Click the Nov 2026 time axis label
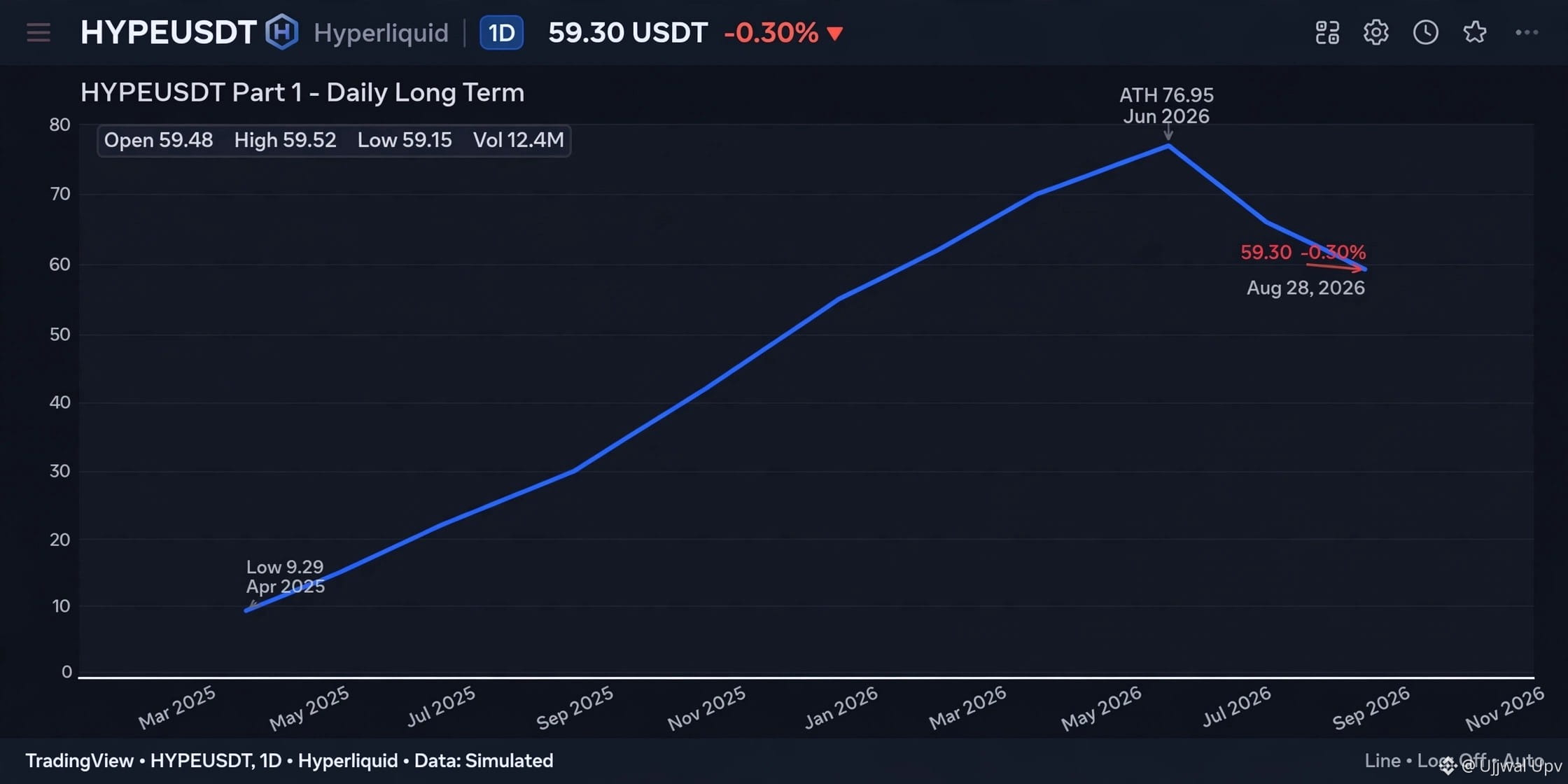The height and width of the screenshot is (784, 1568). pos(1505,708)
